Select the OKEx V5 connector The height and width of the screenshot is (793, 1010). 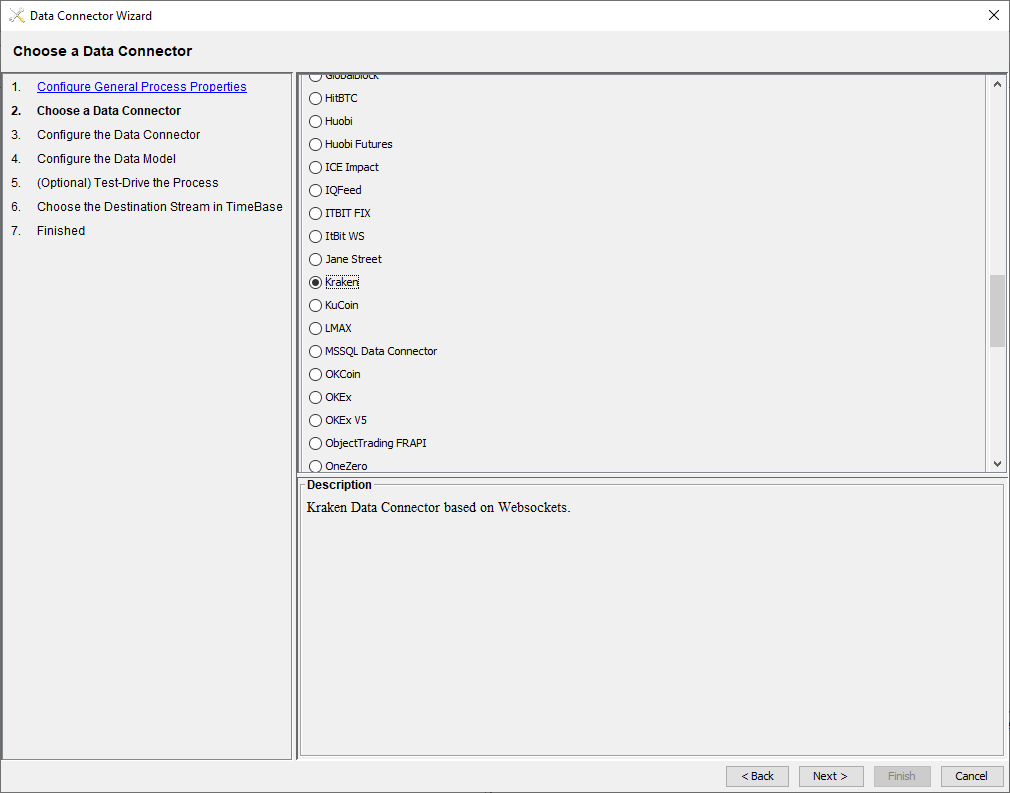316,420
